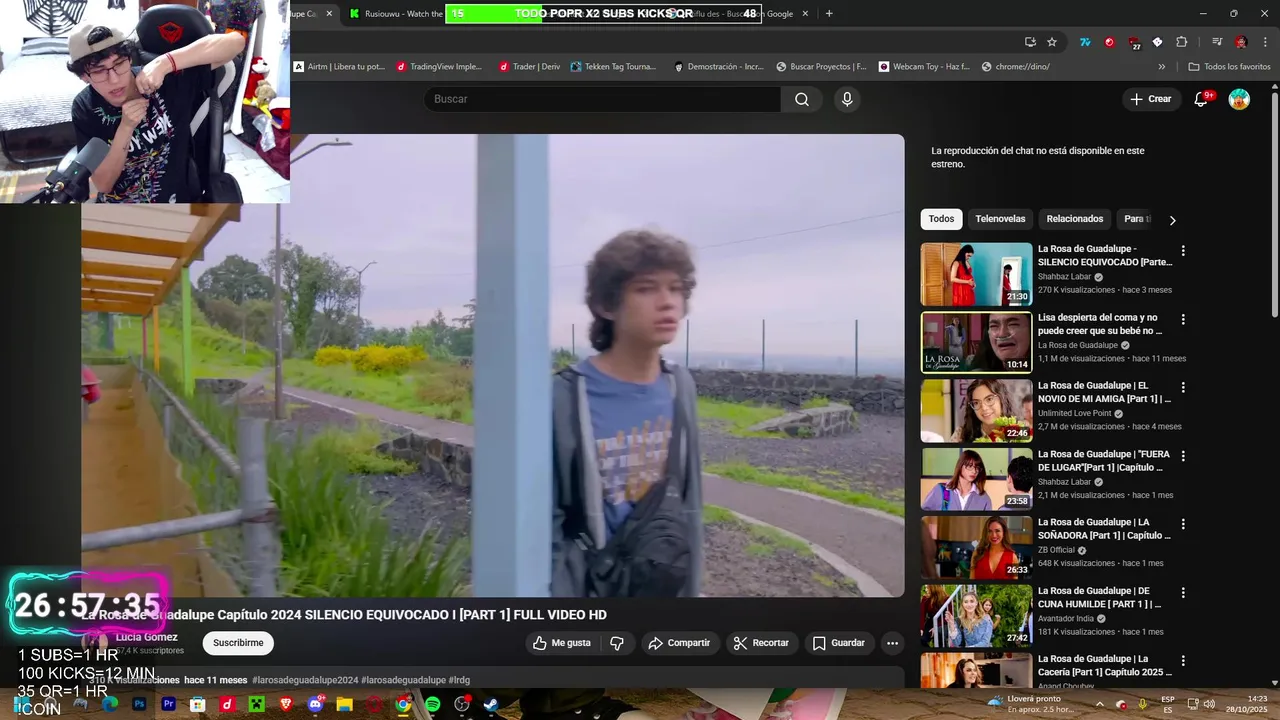Open the Todos los favoritos folder
The height and width of the screenshot is (720, 1280).
pyautogui.click(x=1230, y=67)
